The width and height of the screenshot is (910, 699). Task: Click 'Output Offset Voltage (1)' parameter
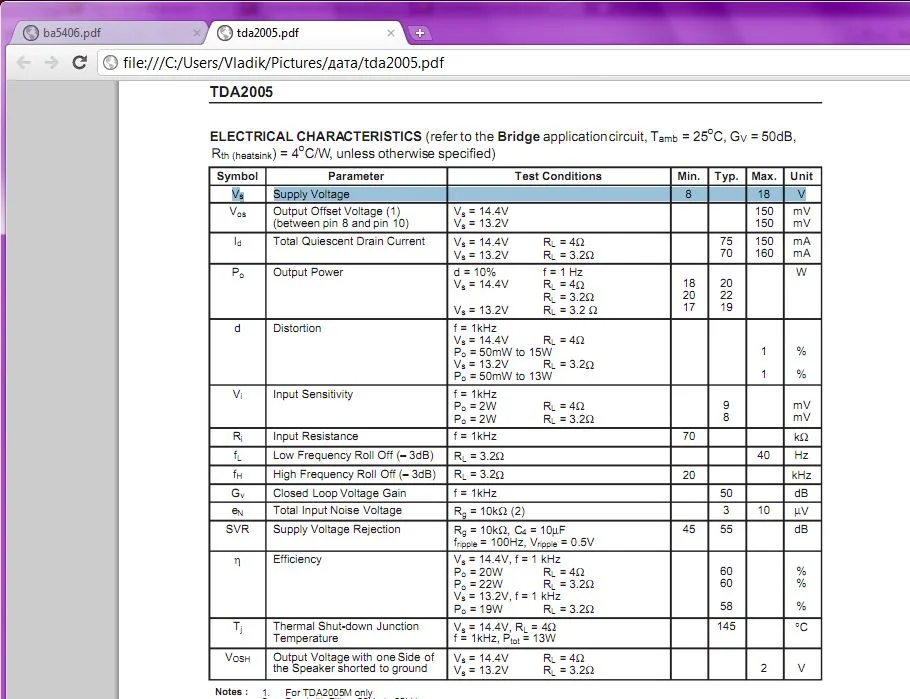[337, 211]
